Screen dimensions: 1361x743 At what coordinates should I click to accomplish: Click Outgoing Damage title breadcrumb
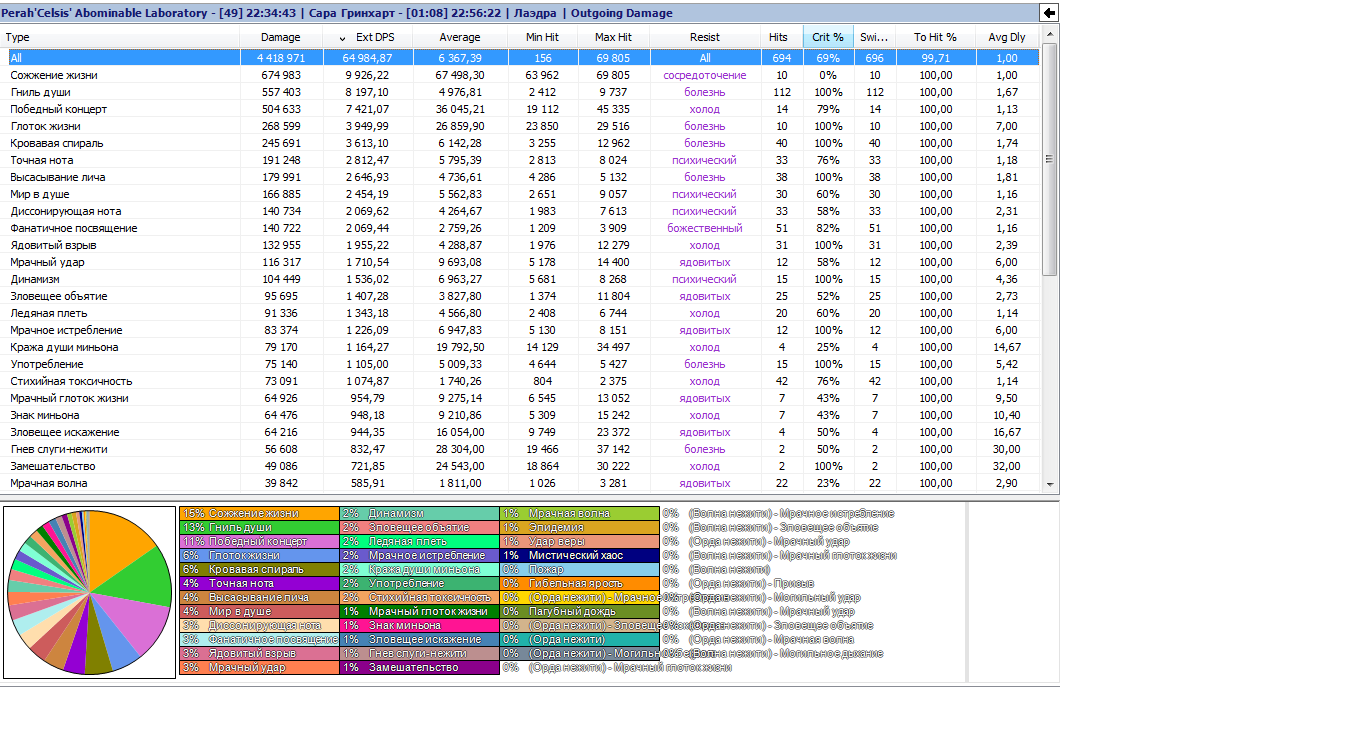(621, 13)
